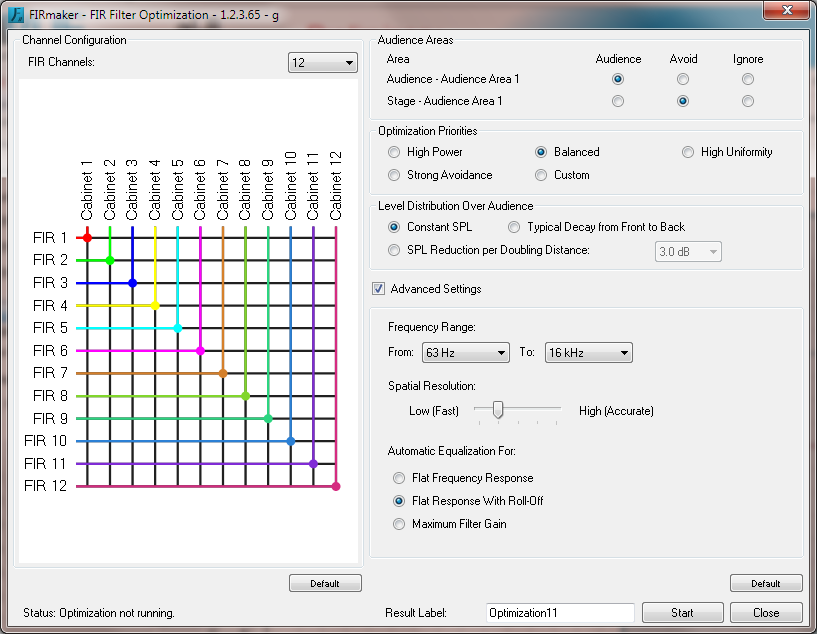This screenshot has height=634, width=817.
Task: Click the High (Accurate) slider label
Action: [616, 411]
